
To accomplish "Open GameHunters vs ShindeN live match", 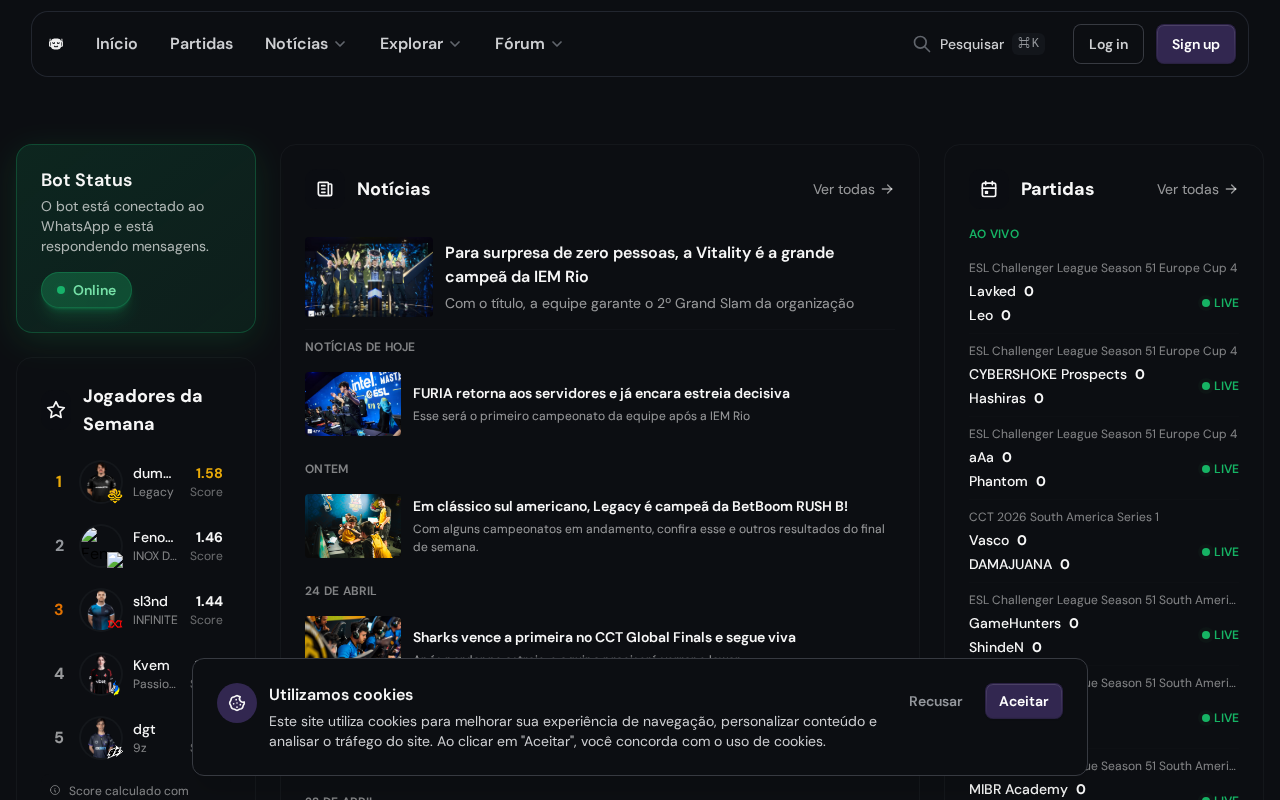I will point(1104,624).
